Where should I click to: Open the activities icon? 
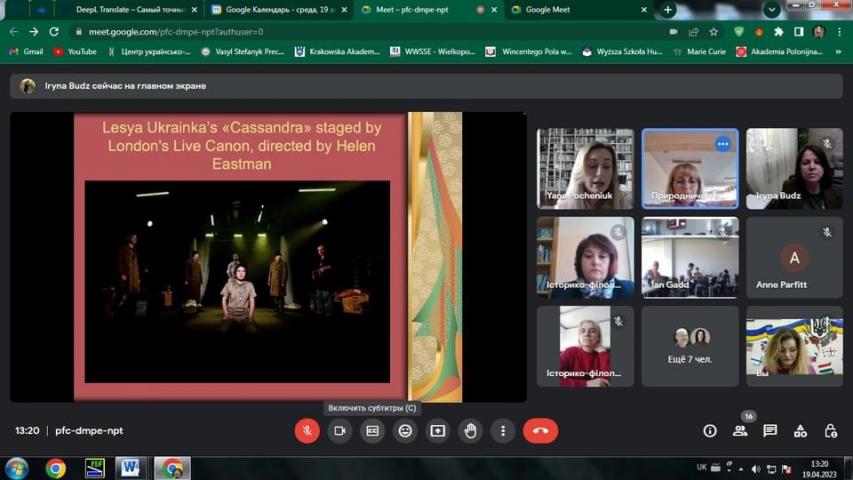point(800,431)
